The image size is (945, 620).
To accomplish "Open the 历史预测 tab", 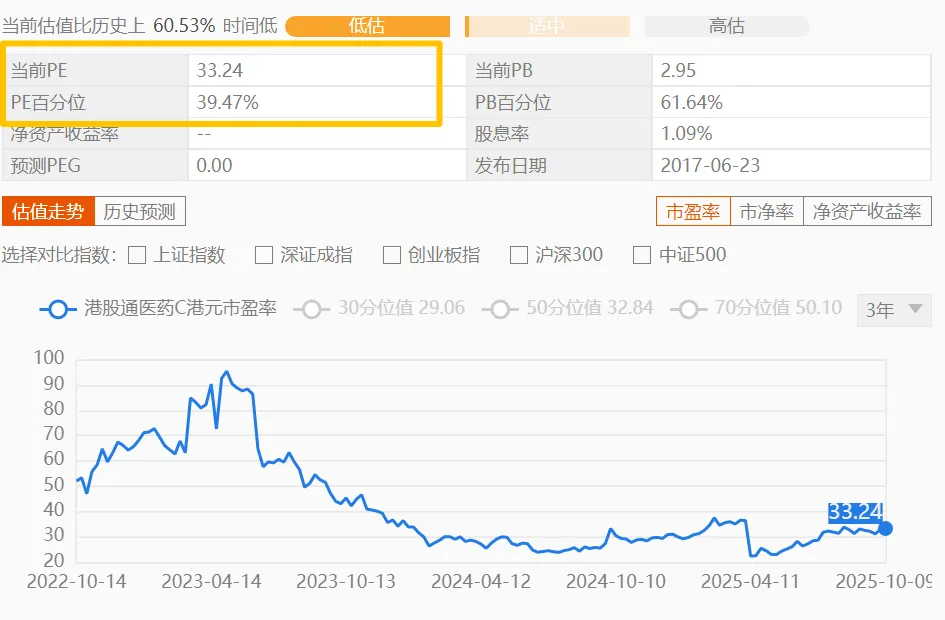I will [x=140, y=211].
